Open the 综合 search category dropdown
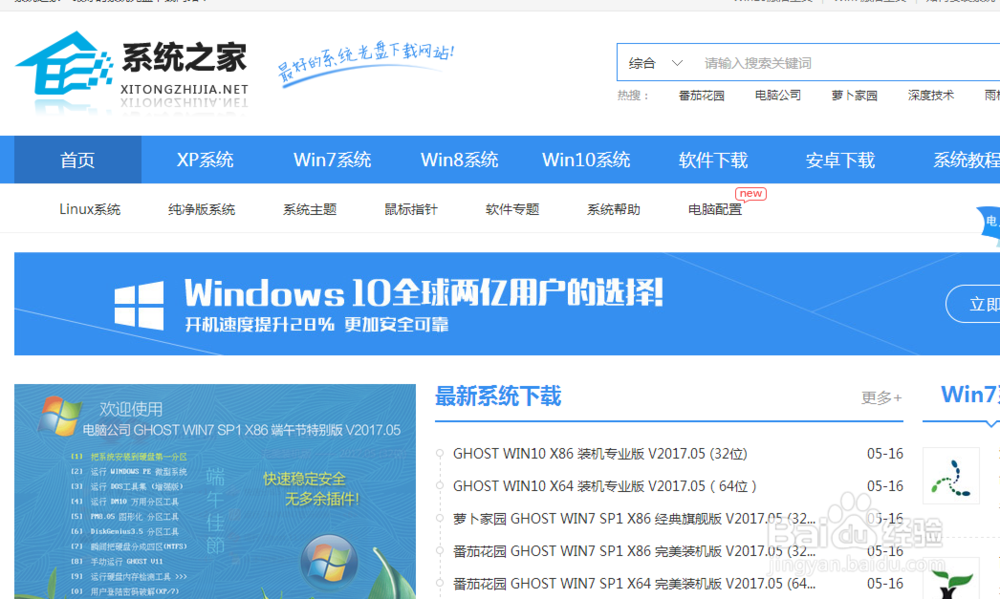Viewport: 1000px width, 599px height. coord(655,63)
